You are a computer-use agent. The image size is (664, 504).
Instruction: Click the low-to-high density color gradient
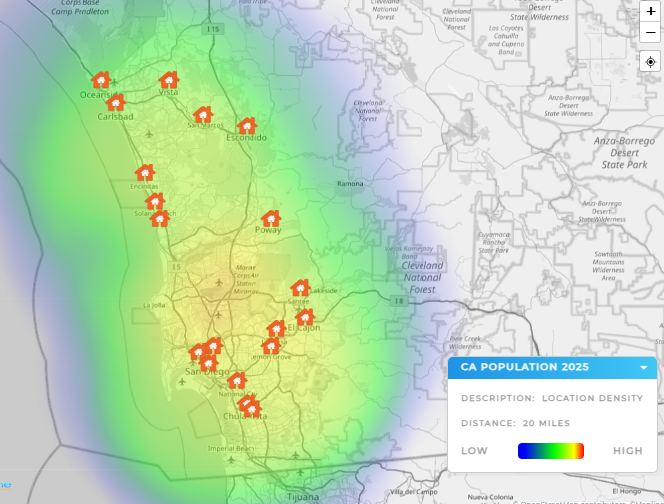(x=551, y=451)
